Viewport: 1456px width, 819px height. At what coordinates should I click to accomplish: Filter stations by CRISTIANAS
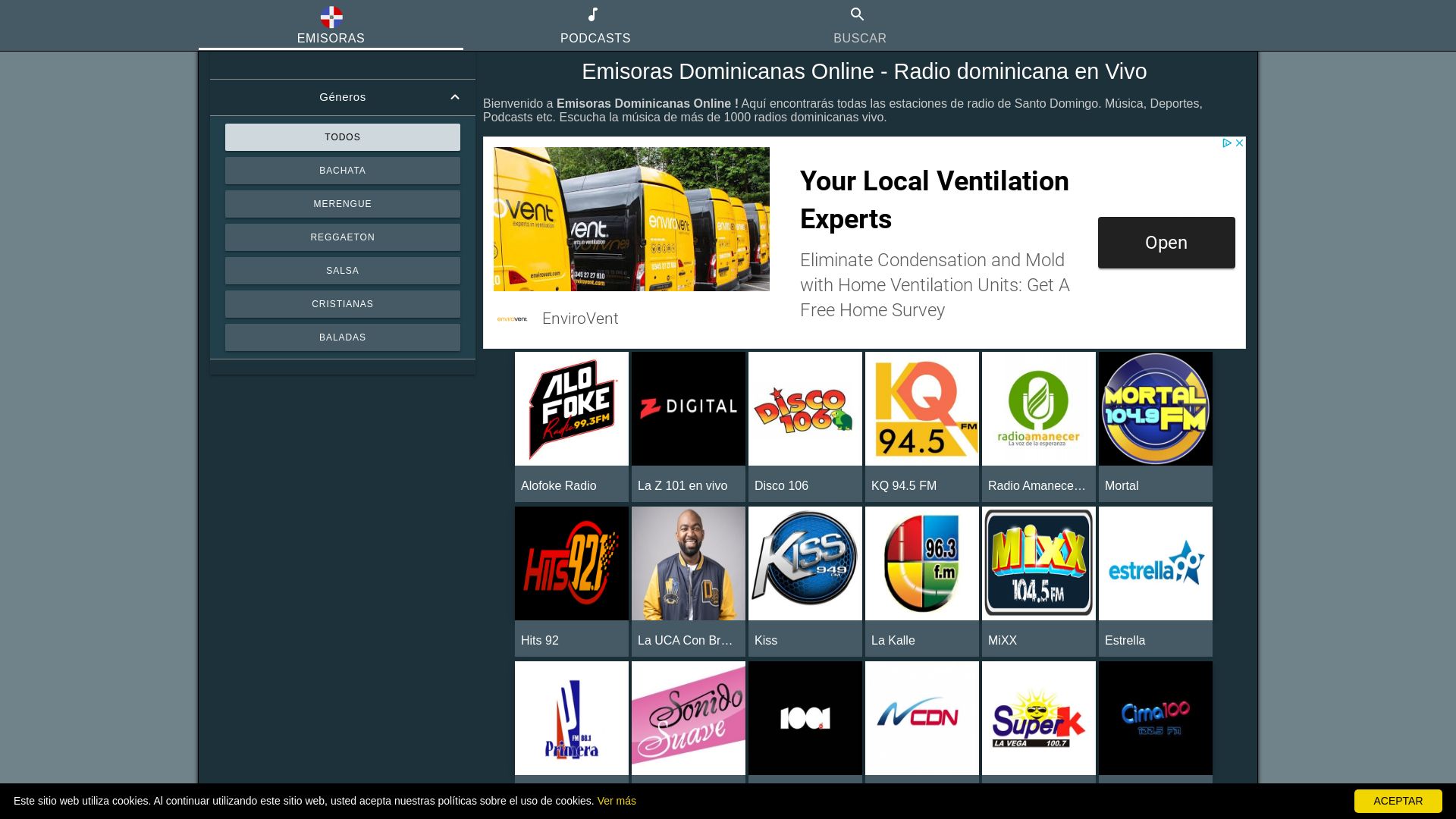pos(343,304)
